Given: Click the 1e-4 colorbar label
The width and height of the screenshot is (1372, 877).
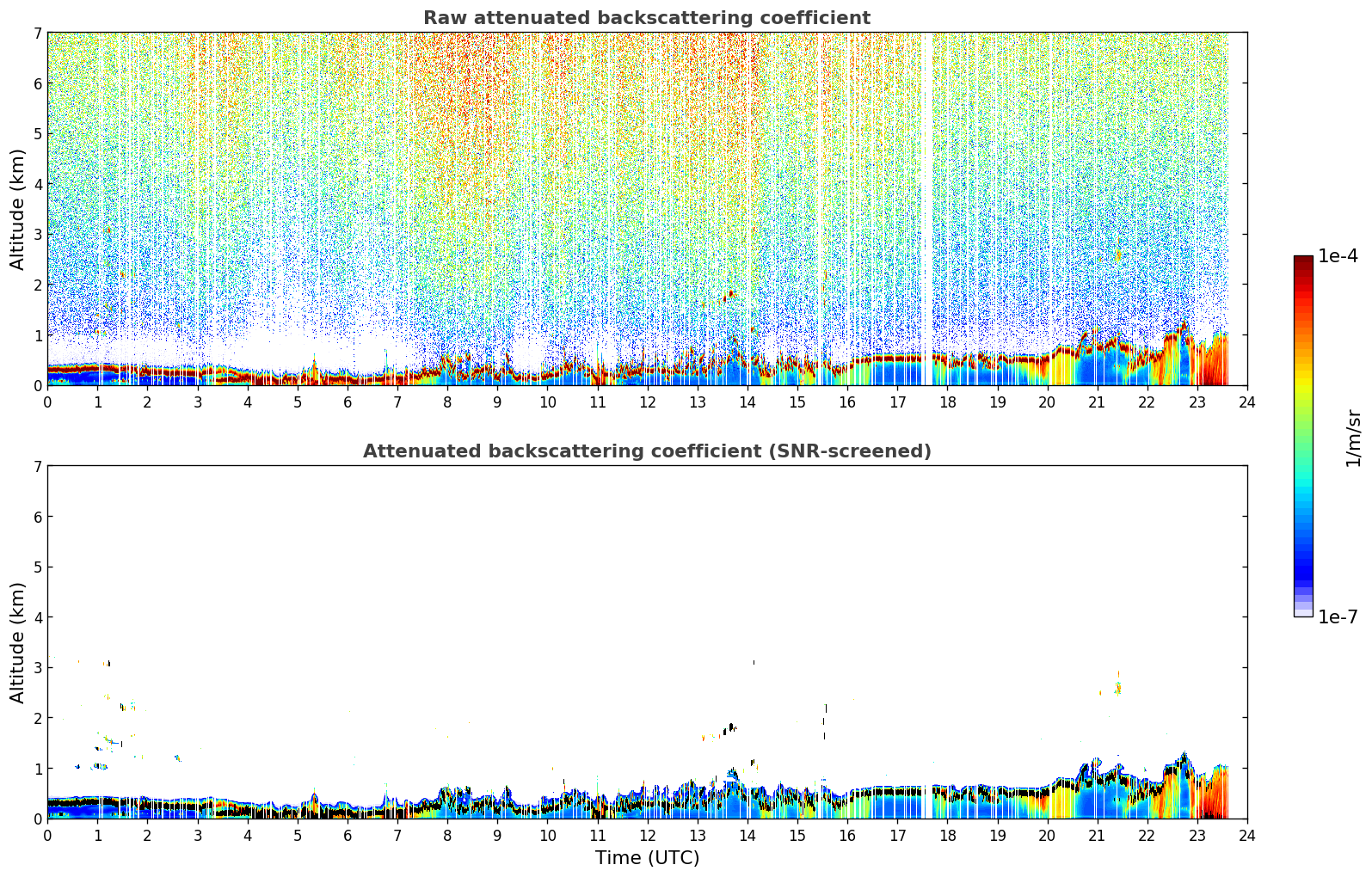Looking at the screenshot, I should pos(1338,256).
